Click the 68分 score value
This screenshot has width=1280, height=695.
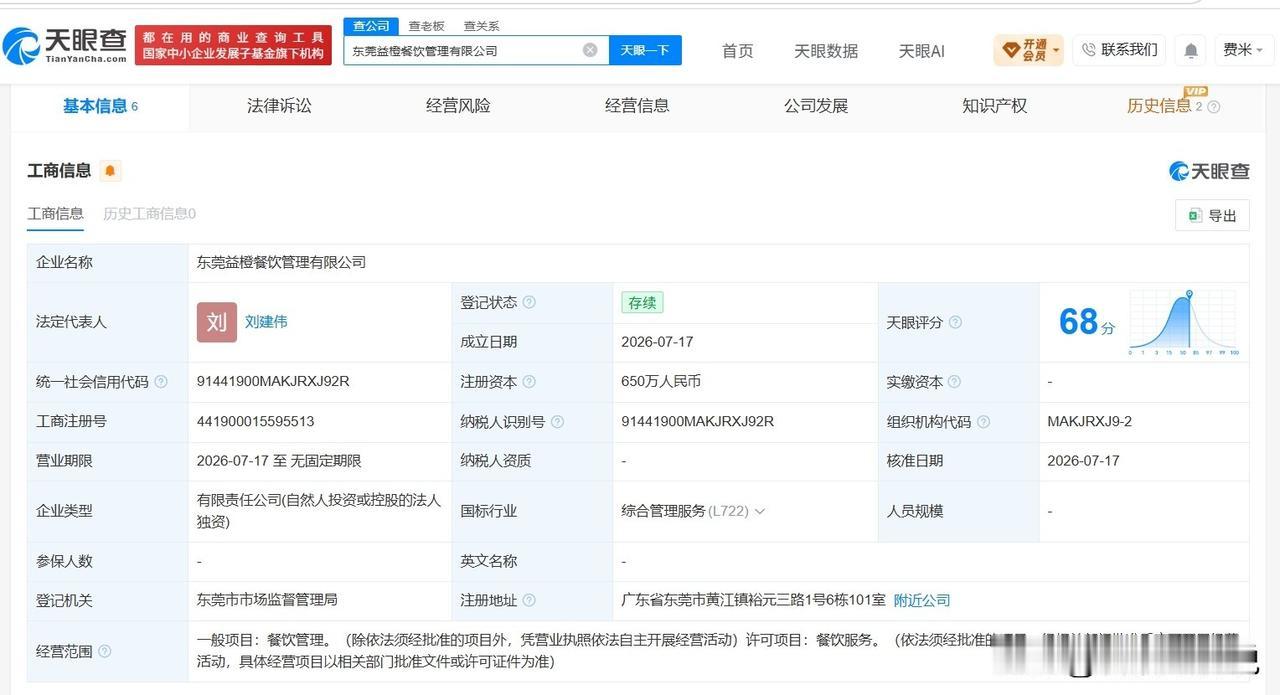click(x=1087, y=322)
